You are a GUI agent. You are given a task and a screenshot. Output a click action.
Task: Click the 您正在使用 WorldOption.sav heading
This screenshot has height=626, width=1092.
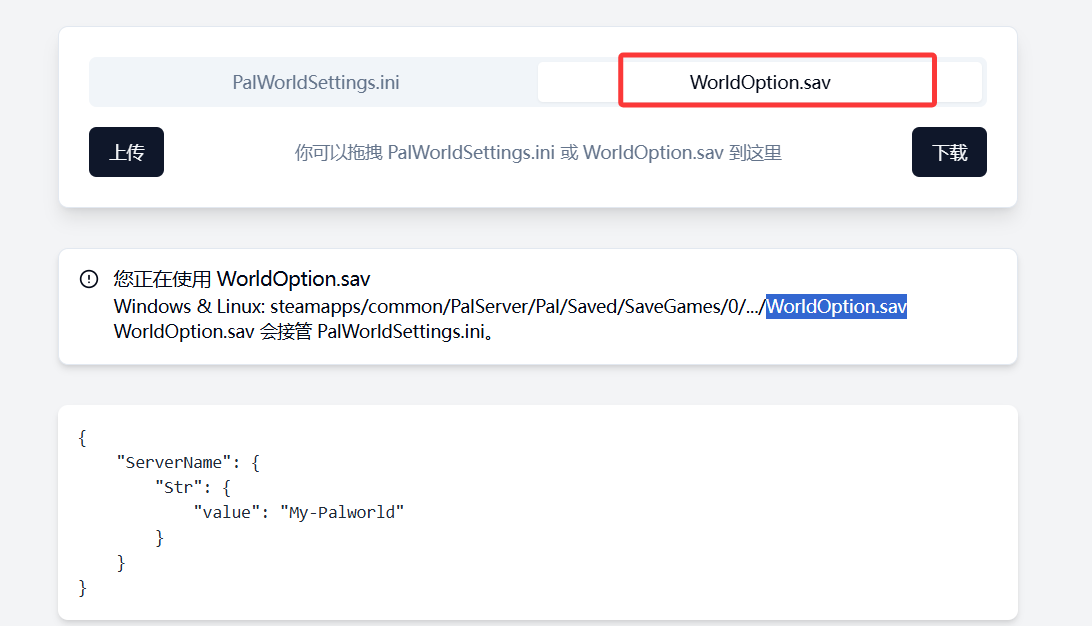coord(242,279)
